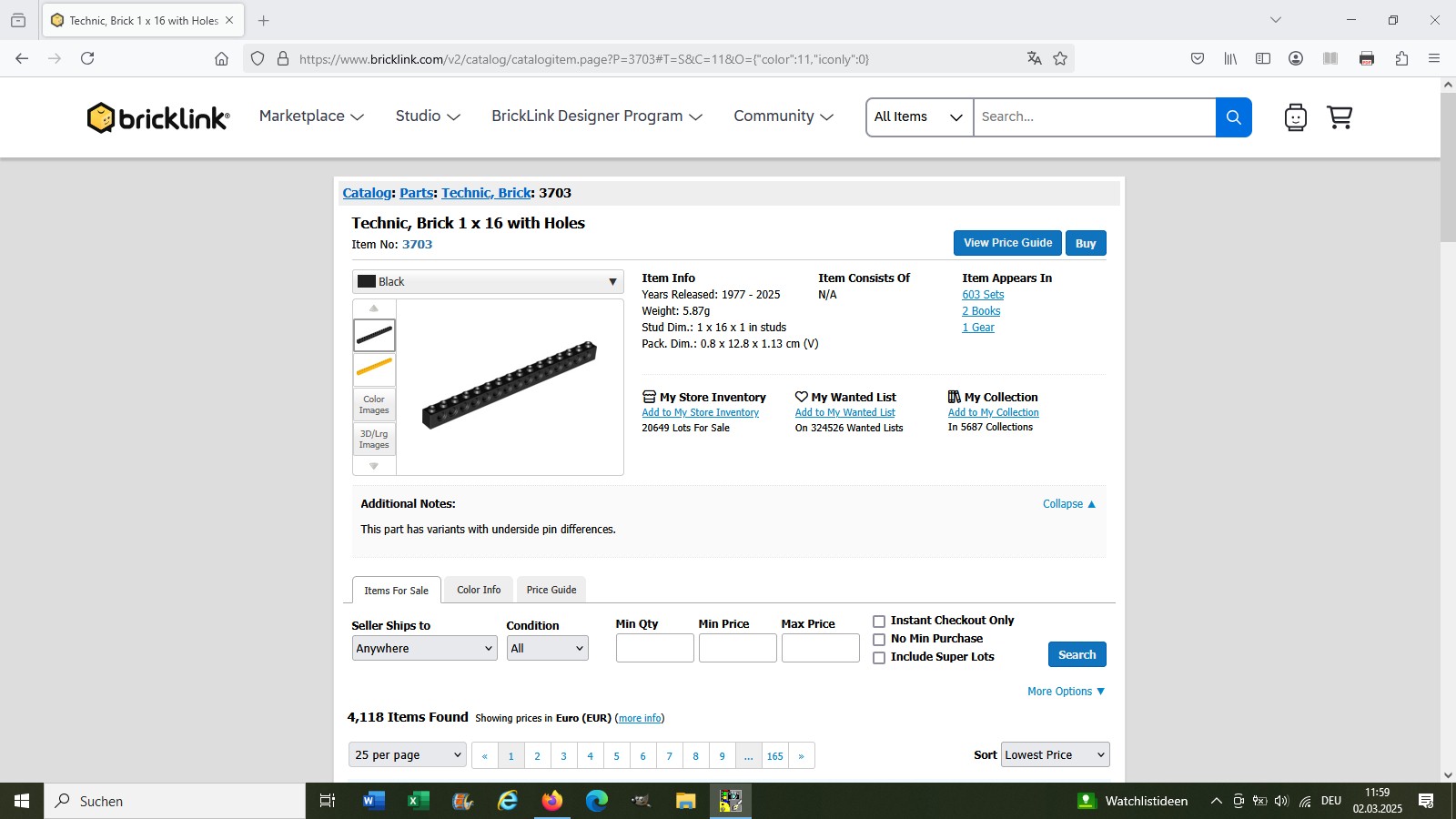
Task: Check the No Min Purchase option
Action: pyautogui.click(x=879, y=640)
